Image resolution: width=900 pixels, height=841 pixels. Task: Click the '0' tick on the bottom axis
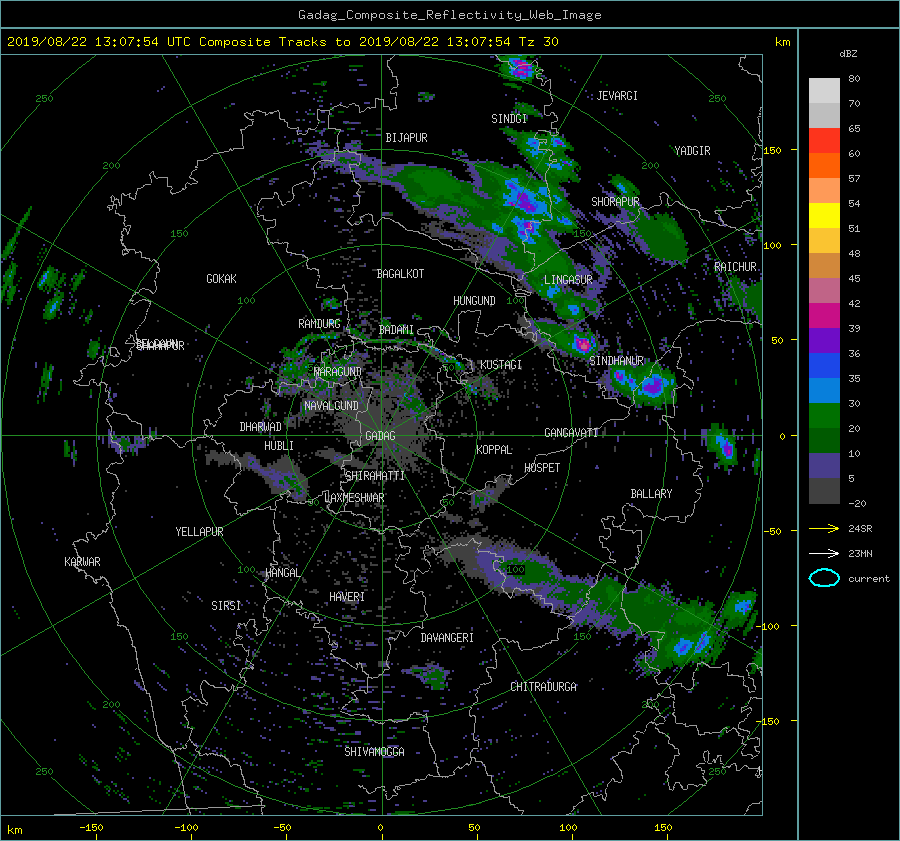click(380, 828)
